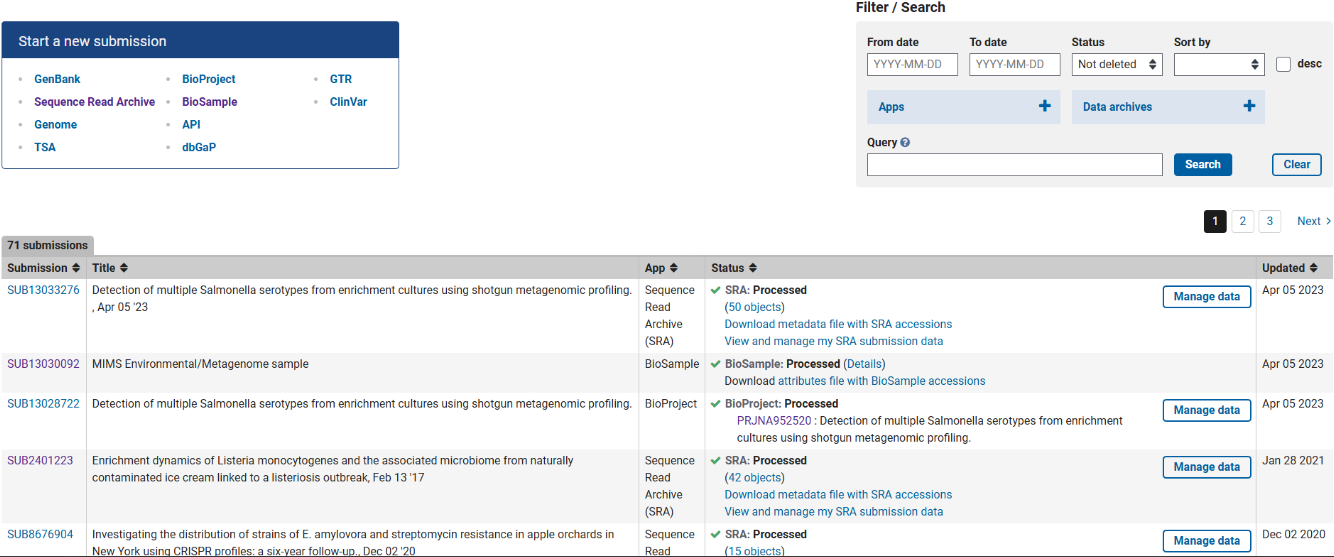This screenshot has height=557, width=1334.
Task: Enable the desc sort order checkbox
Action: [x=1284, y=64]
